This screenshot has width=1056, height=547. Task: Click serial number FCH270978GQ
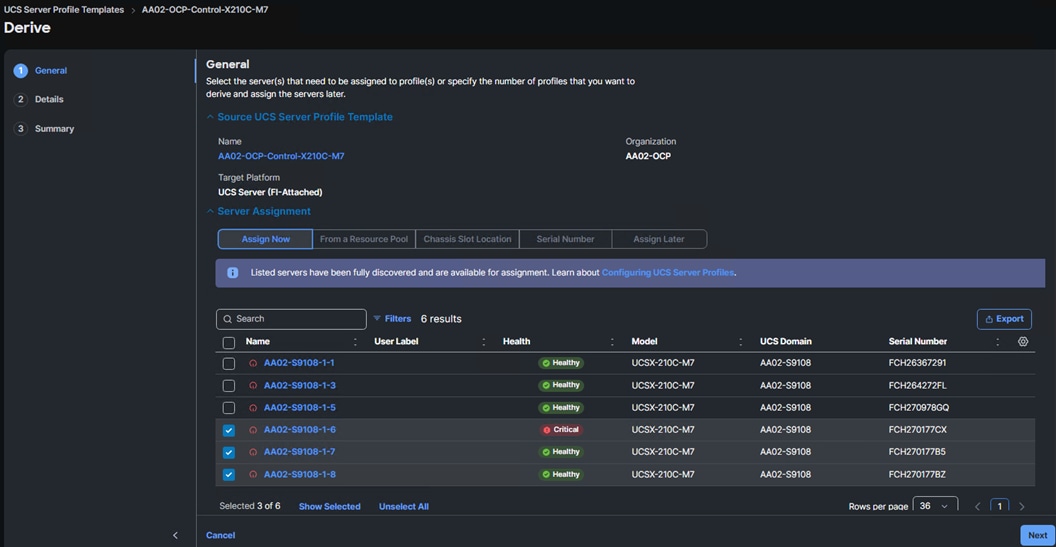[919, 408]
